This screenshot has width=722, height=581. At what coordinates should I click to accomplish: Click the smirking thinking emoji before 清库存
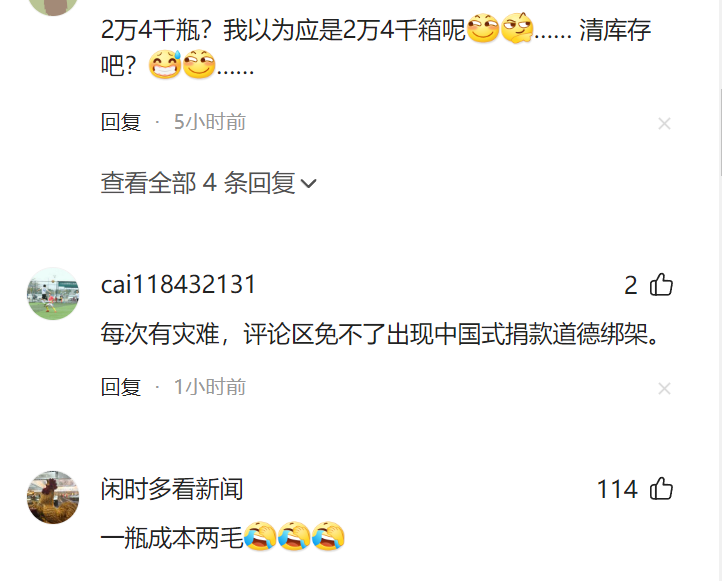pyautogui.click(x=517, y=29)
